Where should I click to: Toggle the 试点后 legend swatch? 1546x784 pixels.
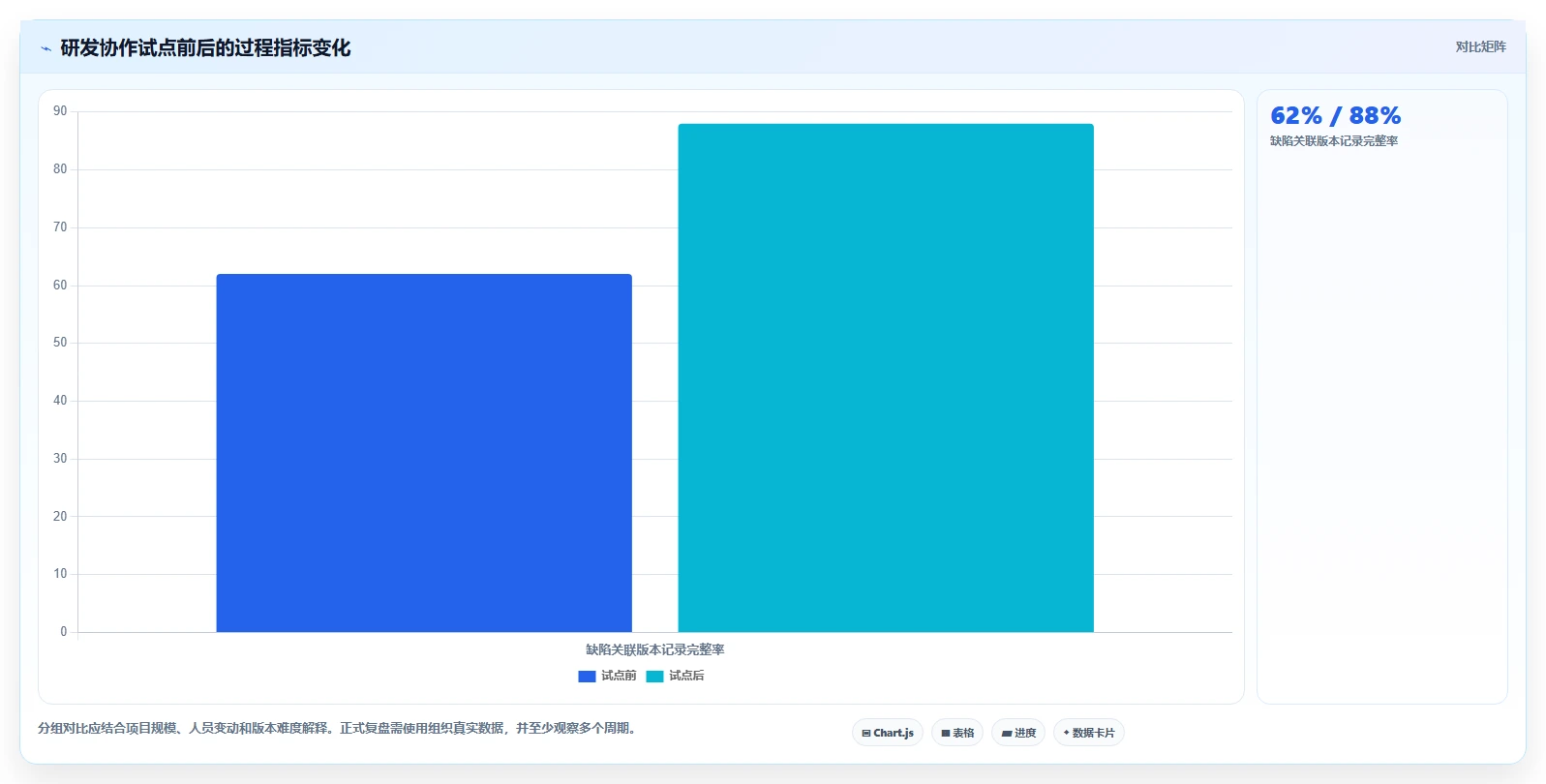pos(654,677)
